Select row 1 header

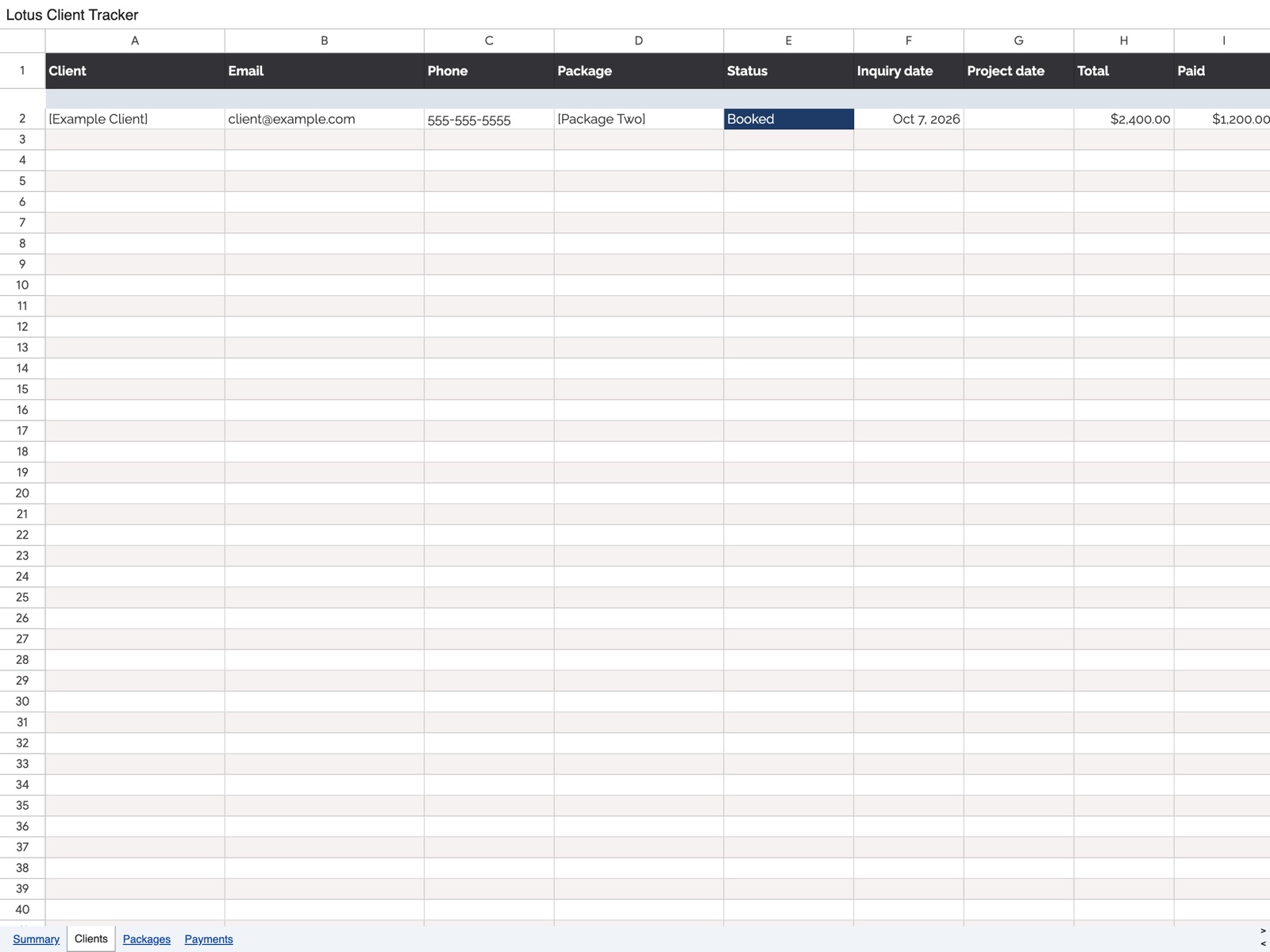(22, 71)
